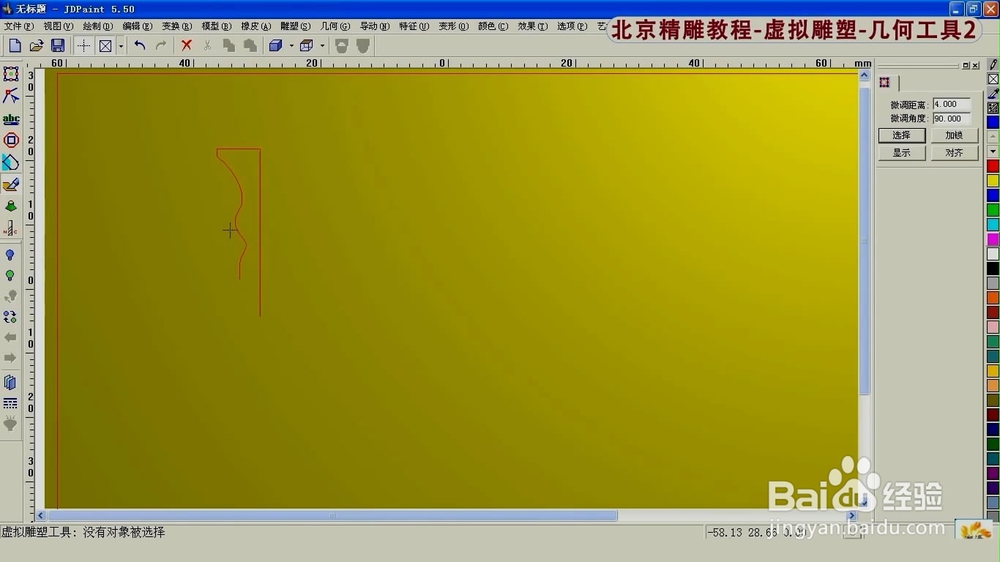The height and width of the screenshot is (562, 1000).
Task: Open the 雕塑 menu
Action: (295, 26)
